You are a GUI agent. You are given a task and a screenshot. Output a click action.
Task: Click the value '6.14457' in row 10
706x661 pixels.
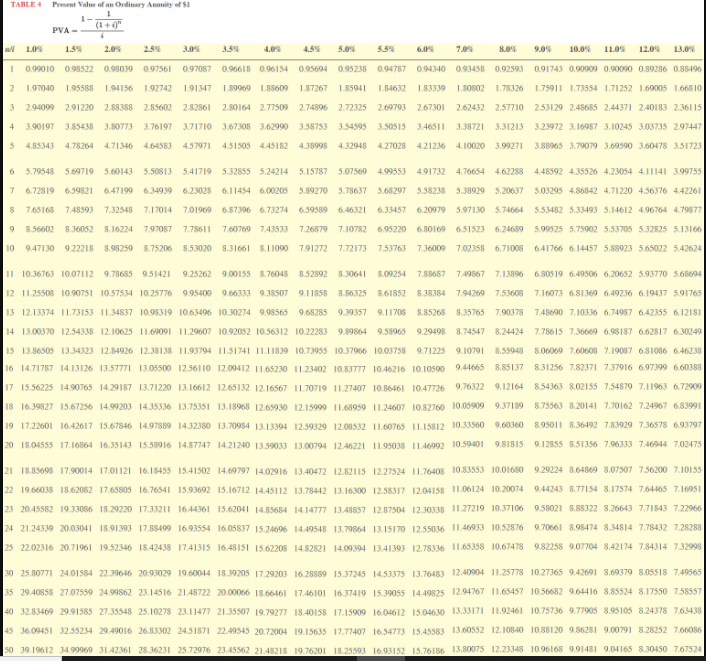click(584, 248)
